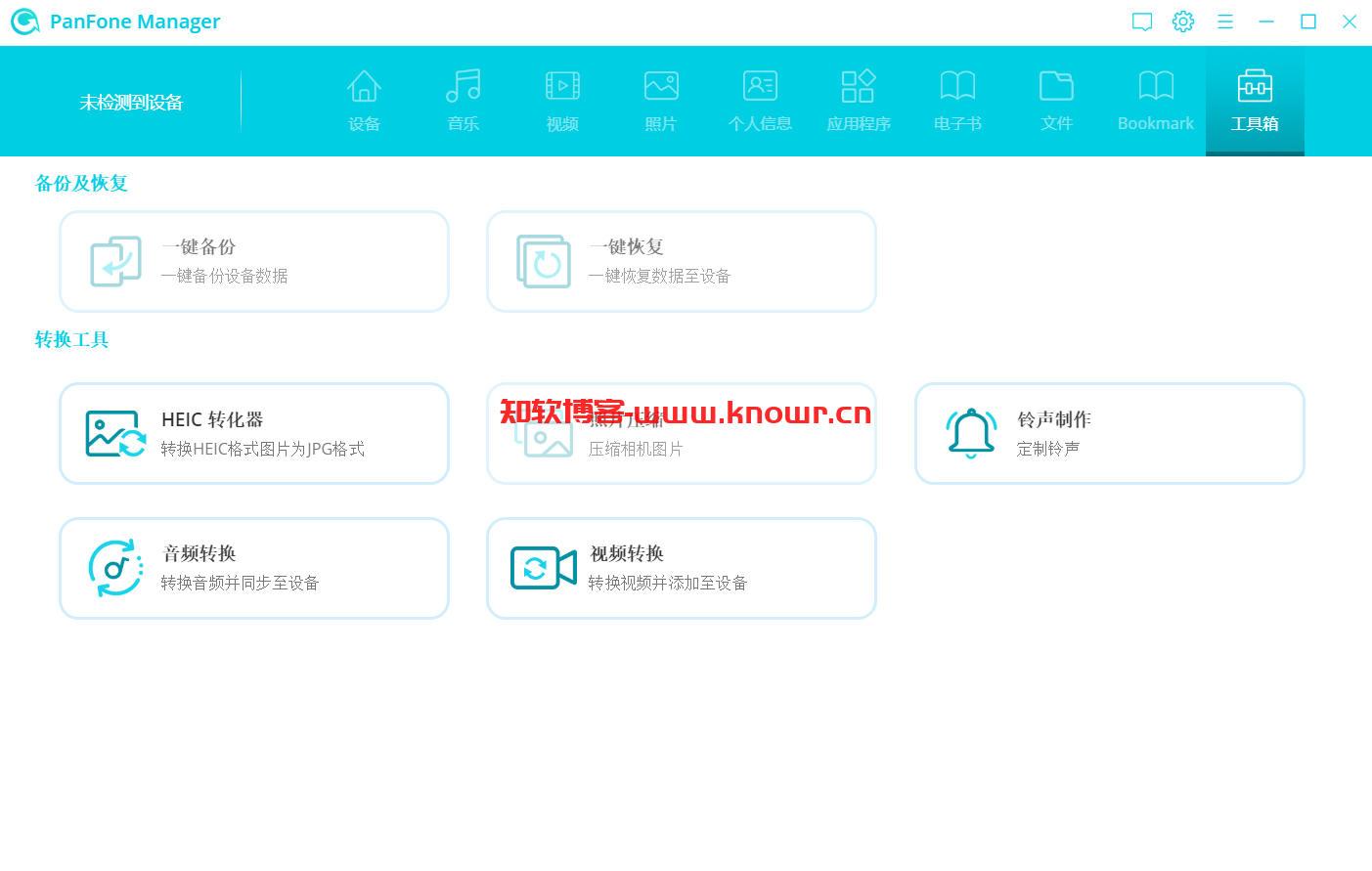Click the 转换视频并添加至设备 description
This screenshot has height=871, width=1372.
tap(668, 583)
